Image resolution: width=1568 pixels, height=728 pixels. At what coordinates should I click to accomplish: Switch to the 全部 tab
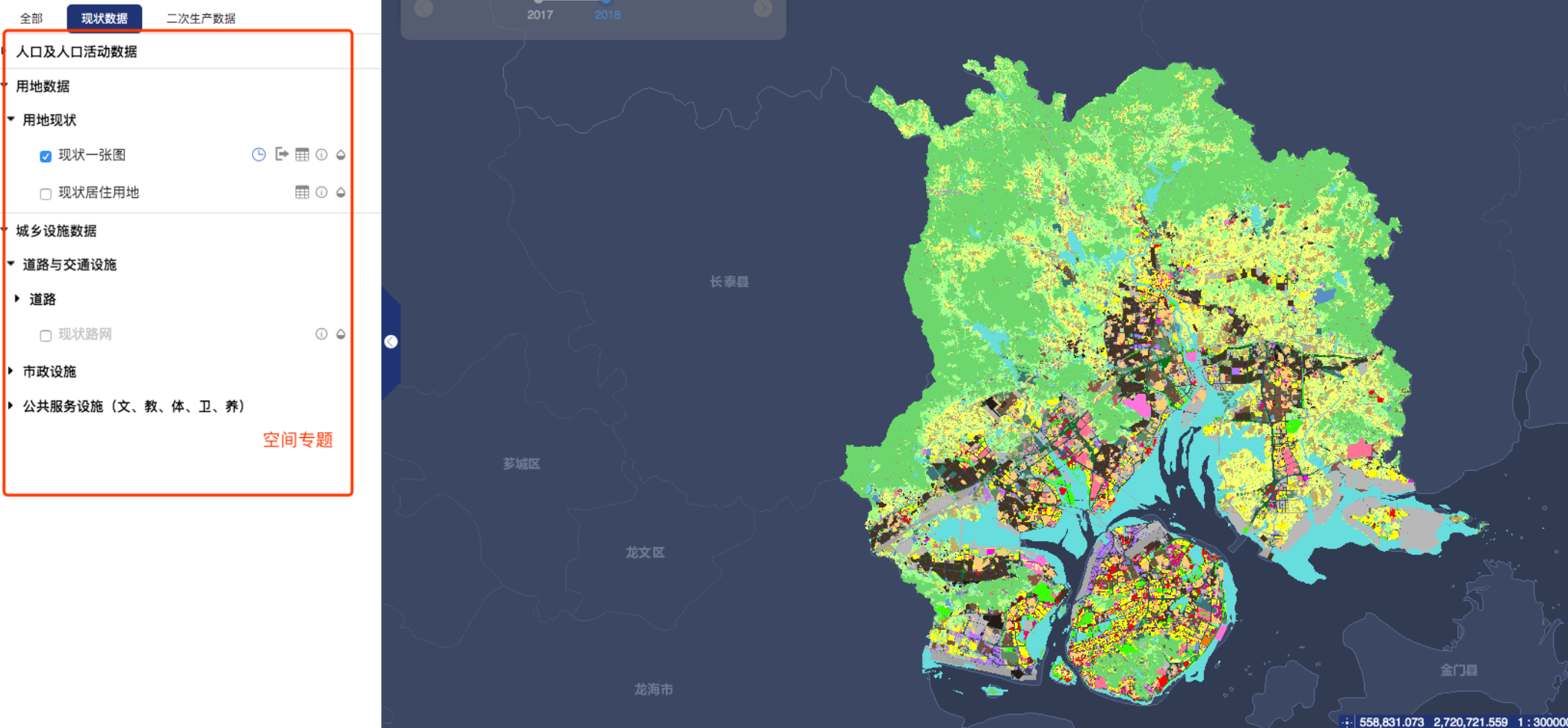31,18
